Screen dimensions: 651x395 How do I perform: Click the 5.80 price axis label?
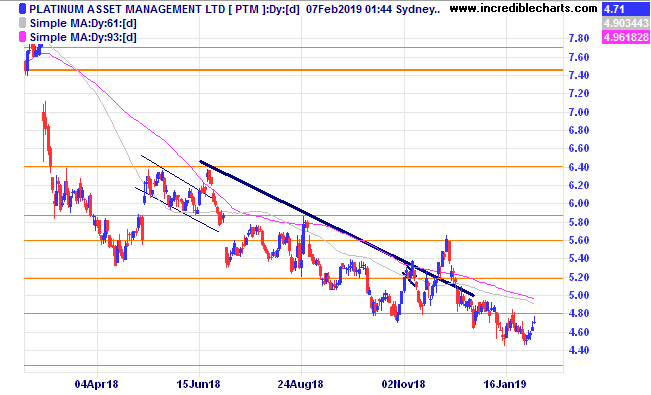pyautogui.click(x=579, y=222)
